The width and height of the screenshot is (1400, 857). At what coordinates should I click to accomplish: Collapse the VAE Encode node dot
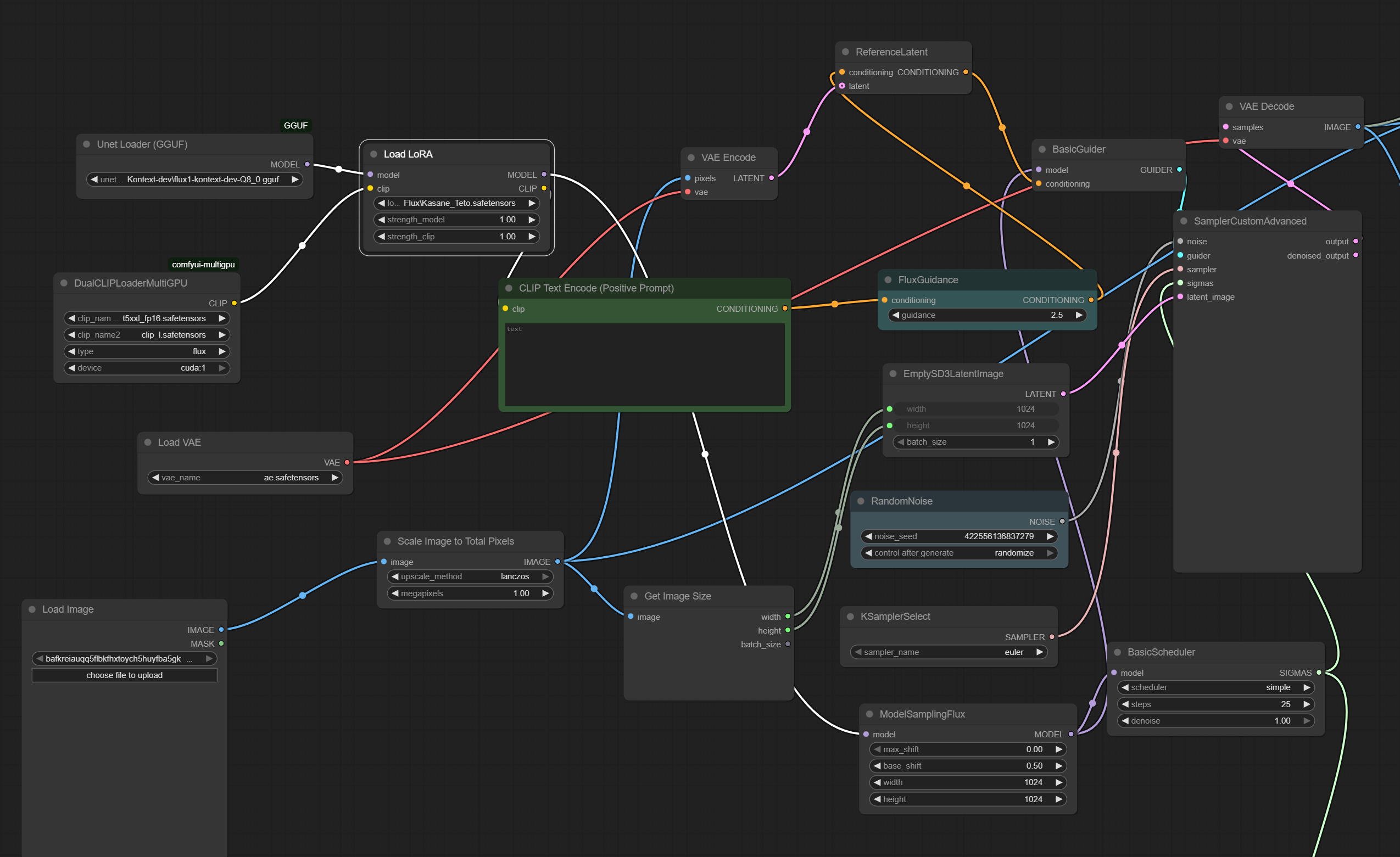(x=691, y=158)
